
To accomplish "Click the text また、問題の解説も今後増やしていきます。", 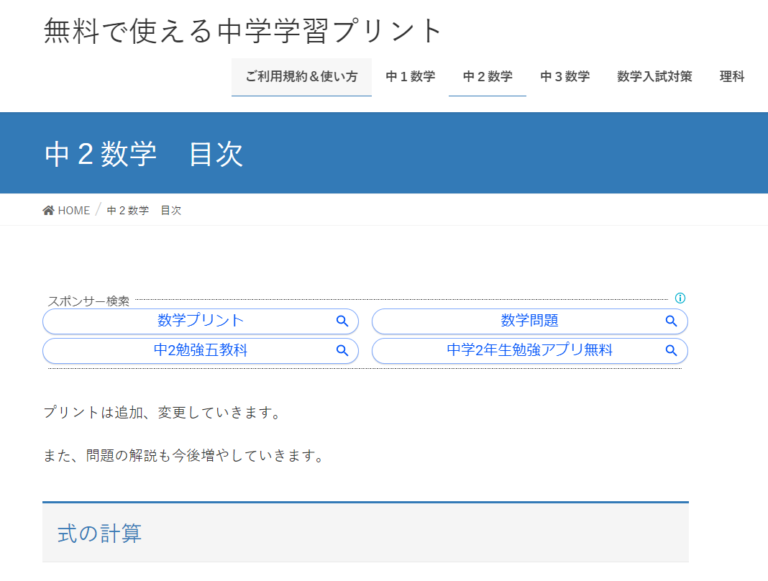I will click(x=185, y=456).
